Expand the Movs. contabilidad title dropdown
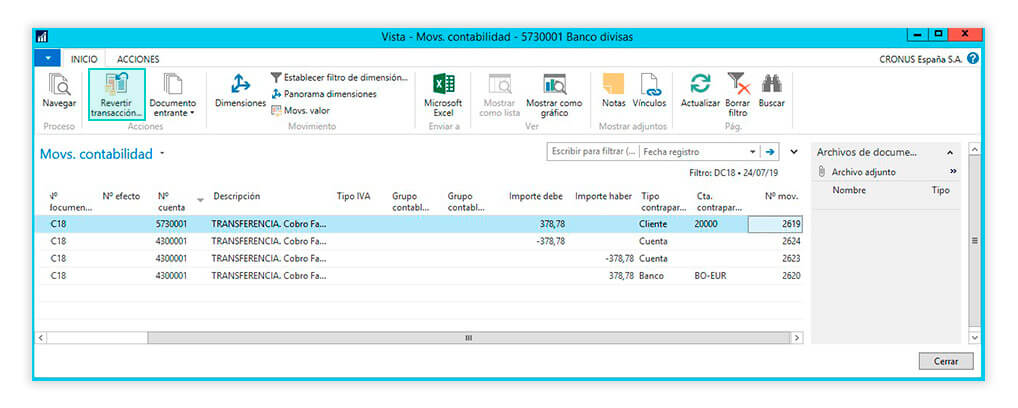 162,155
